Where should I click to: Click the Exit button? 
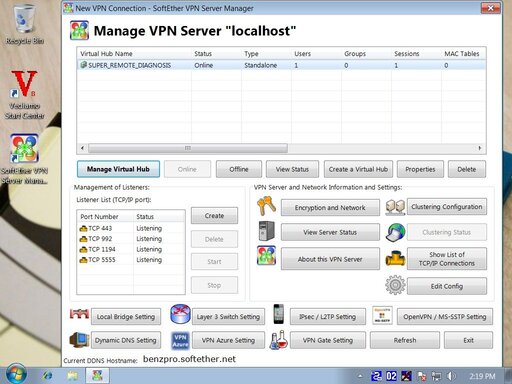coord(468,340)
